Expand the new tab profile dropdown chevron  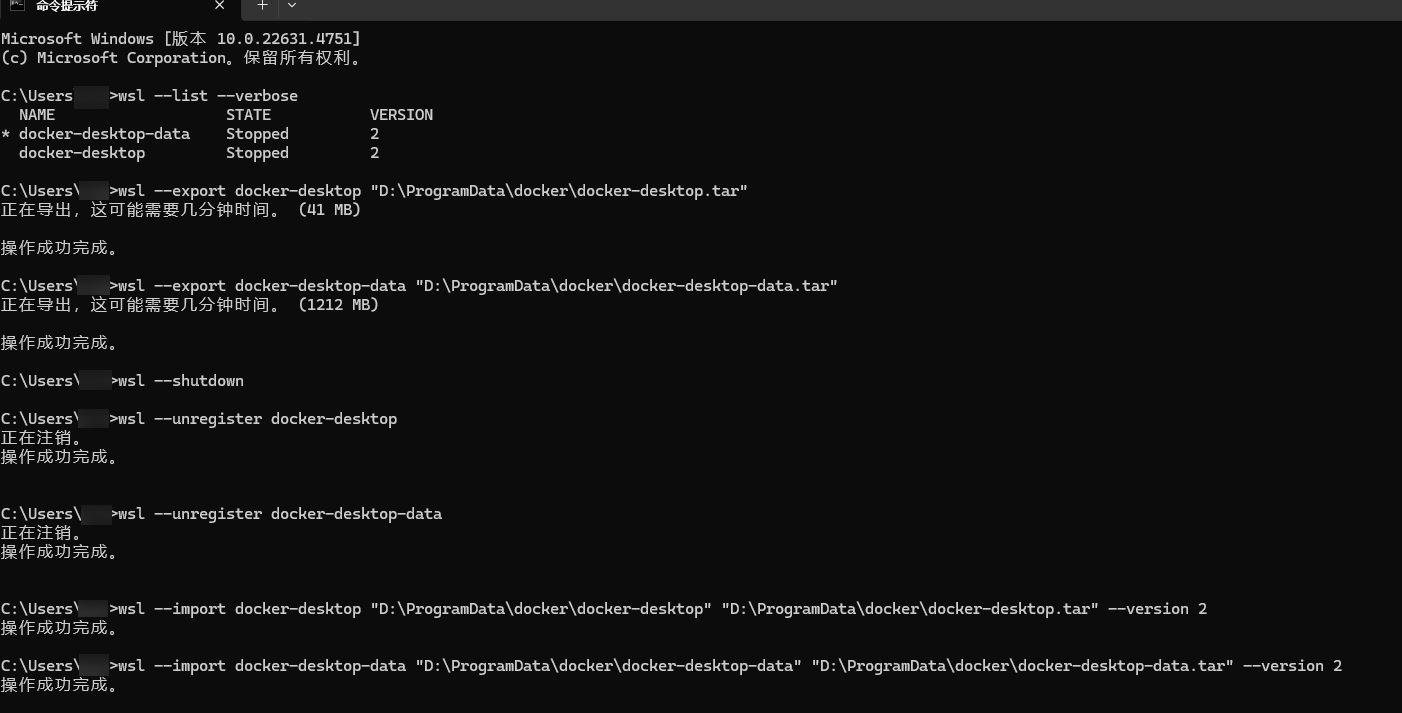click(292, 5)
